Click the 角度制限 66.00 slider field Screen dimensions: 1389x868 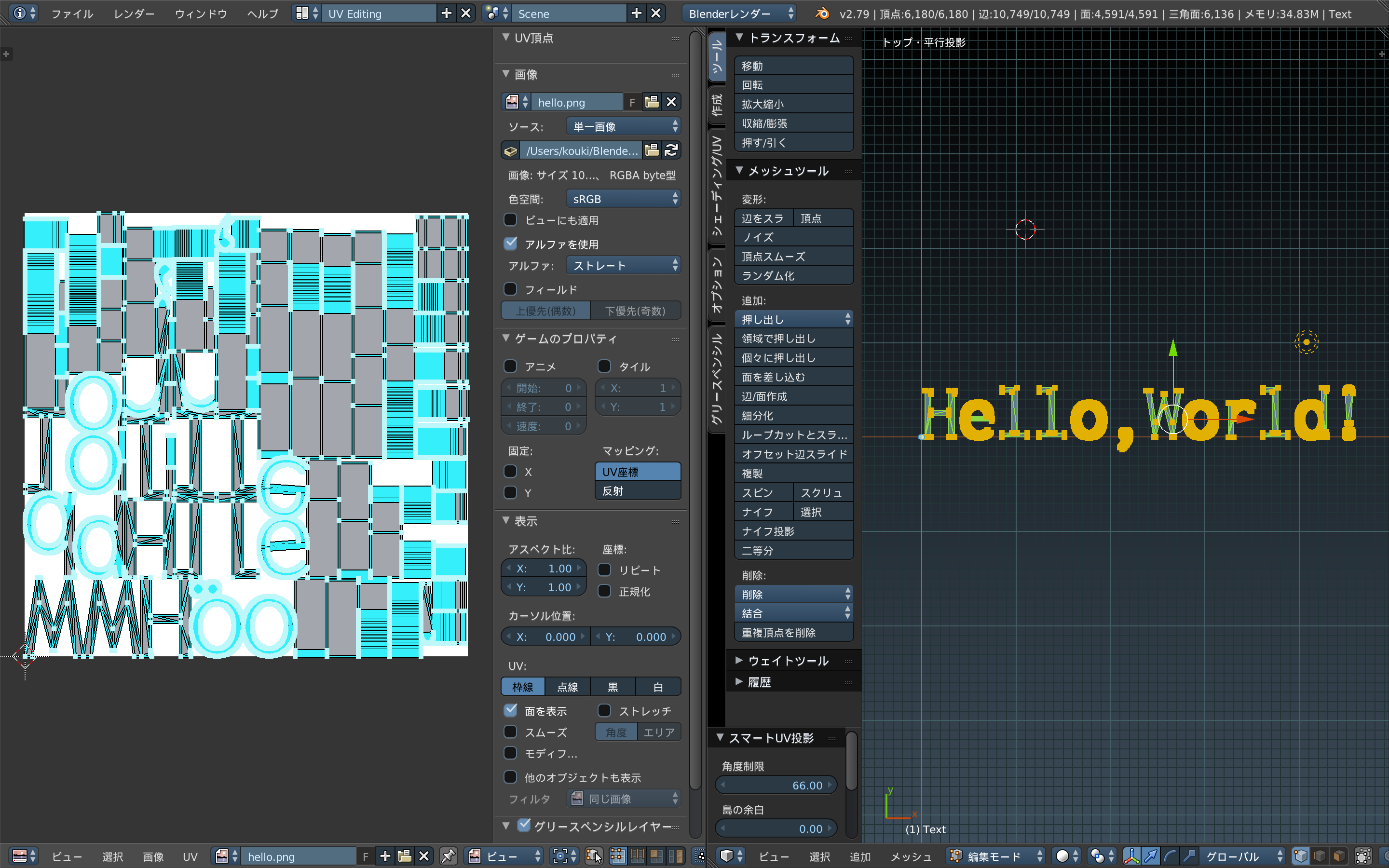[776, 785]
